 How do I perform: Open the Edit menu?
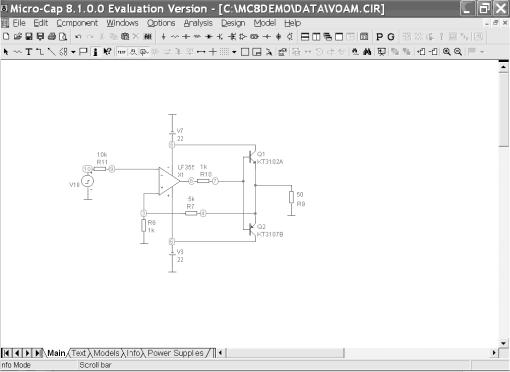click(41, 23)
